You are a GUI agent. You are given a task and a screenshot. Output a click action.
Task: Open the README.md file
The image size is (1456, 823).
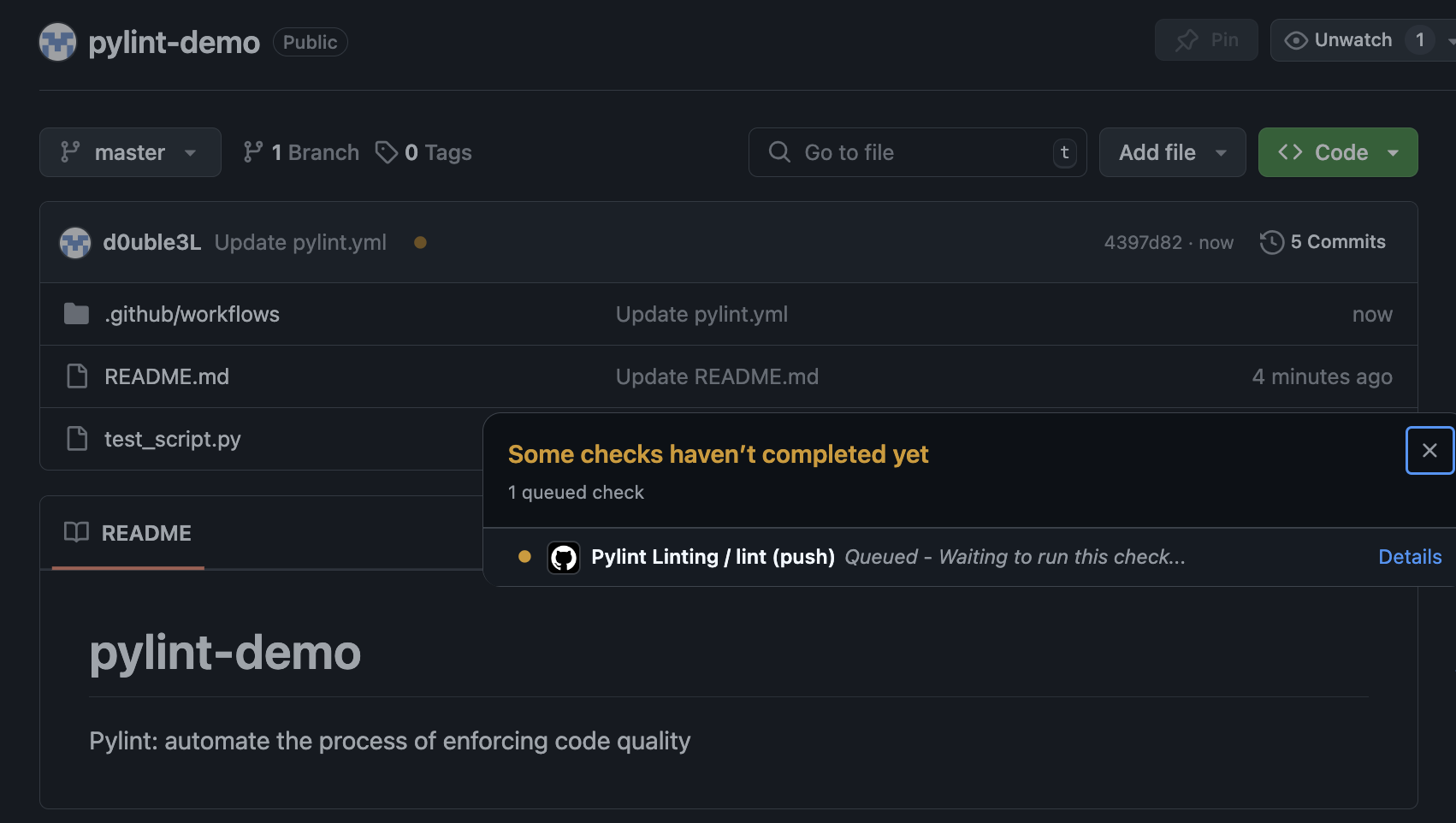point(167,376)
